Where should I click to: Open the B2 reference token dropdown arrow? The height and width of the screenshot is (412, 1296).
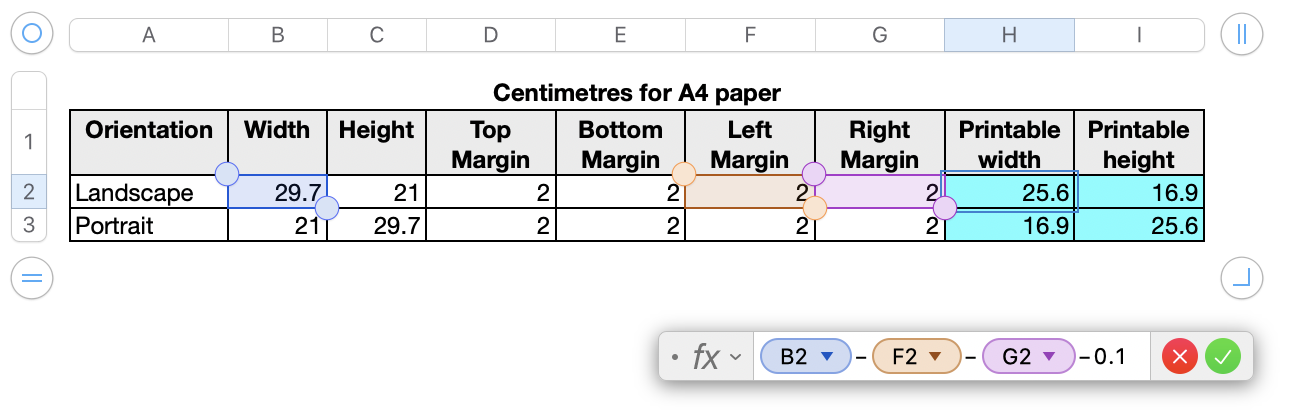pyautogui.click(x=827, y=356)
